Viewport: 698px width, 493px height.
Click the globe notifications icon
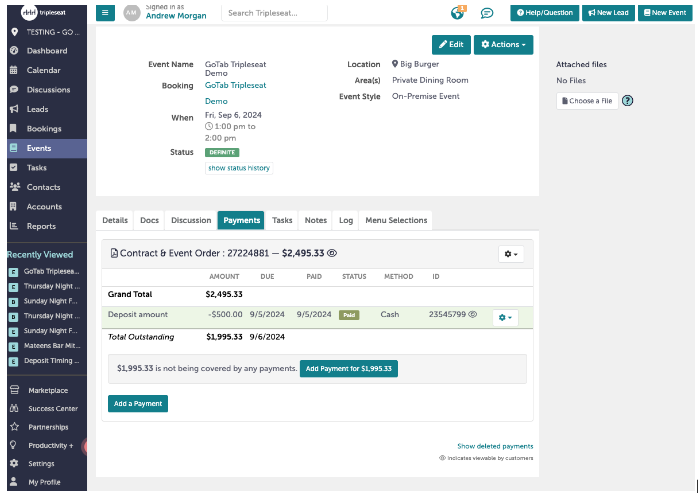click(x=458, y=13)
